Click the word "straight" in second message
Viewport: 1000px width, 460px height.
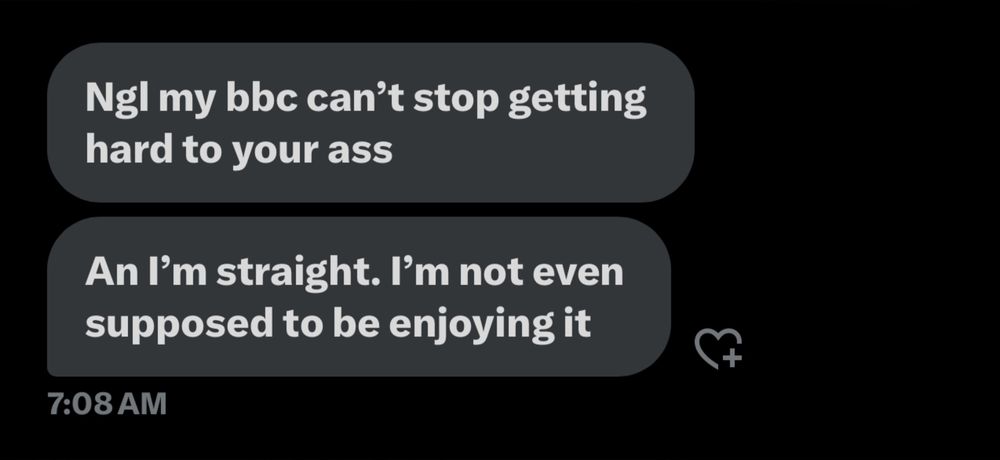point(302,274)
